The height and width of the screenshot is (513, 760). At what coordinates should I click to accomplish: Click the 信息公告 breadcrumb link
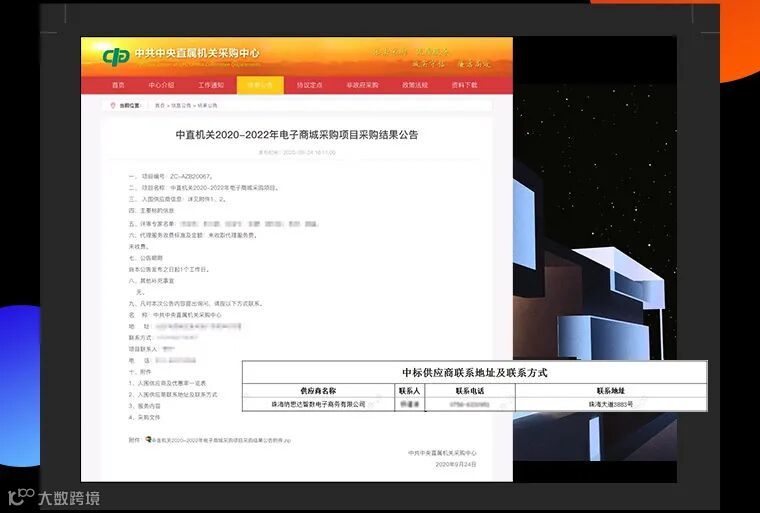(x=181, y=105)
